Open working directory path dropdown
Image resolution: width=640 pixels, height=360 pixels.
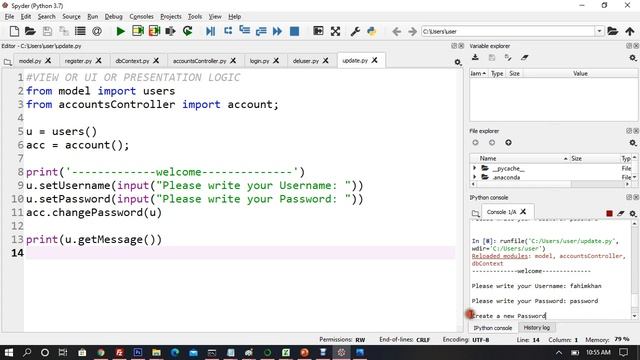[599, 31]
